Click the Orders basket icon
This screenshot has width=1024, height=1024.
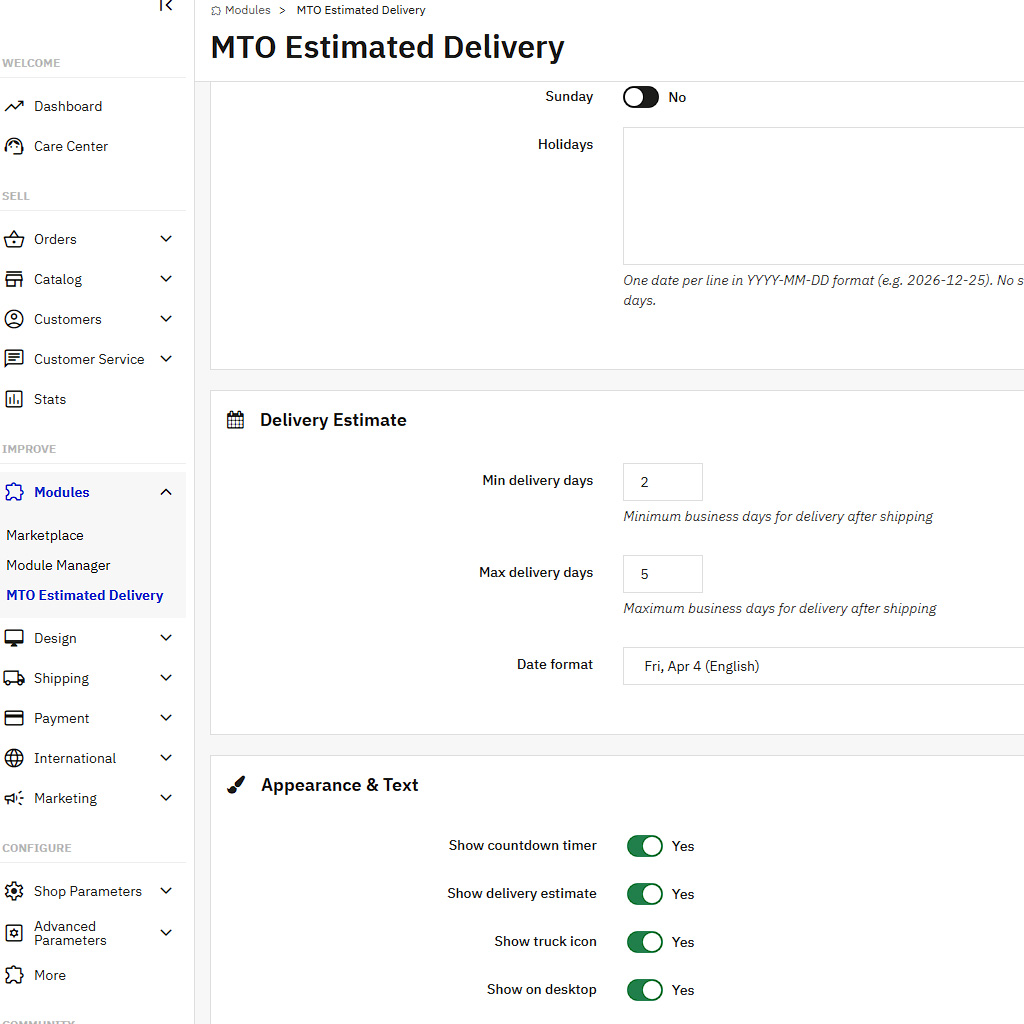point(14,240)
